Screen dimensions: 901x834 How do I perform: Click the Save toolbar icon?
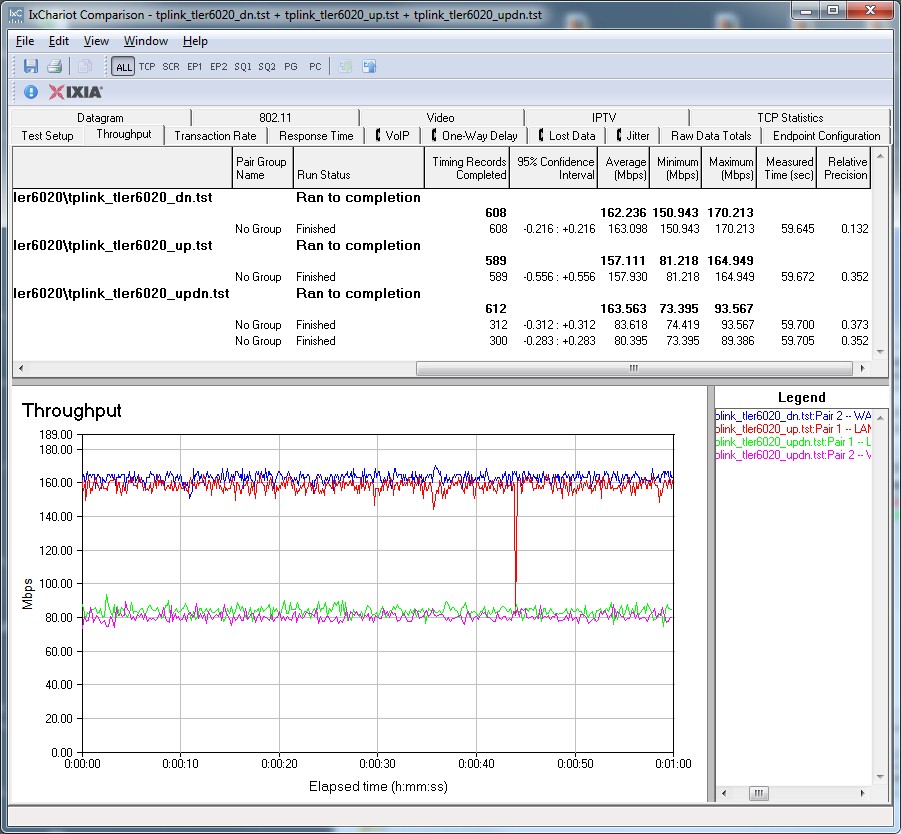(30, 66)
